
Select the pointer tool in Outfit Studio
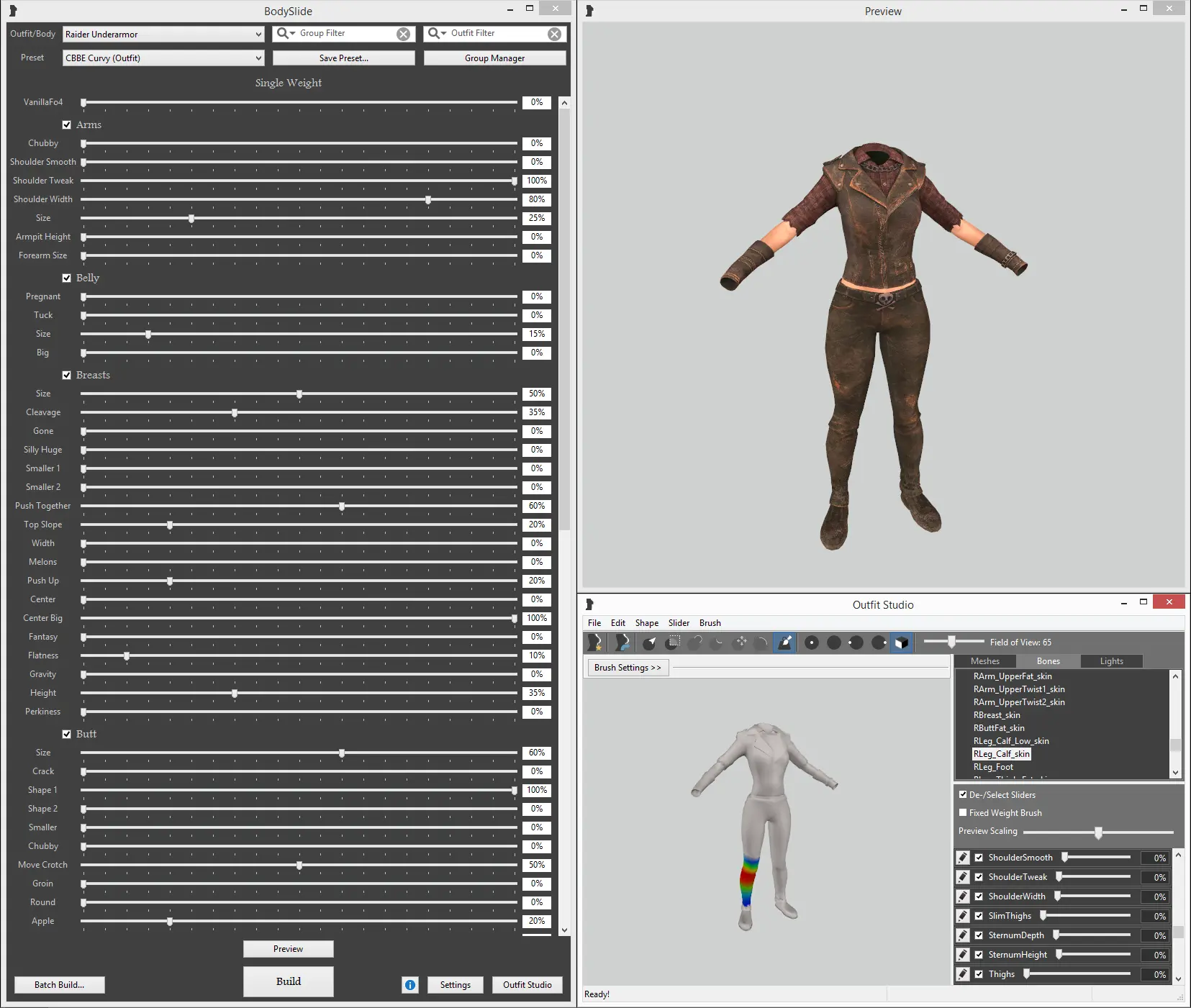[651, 643]
